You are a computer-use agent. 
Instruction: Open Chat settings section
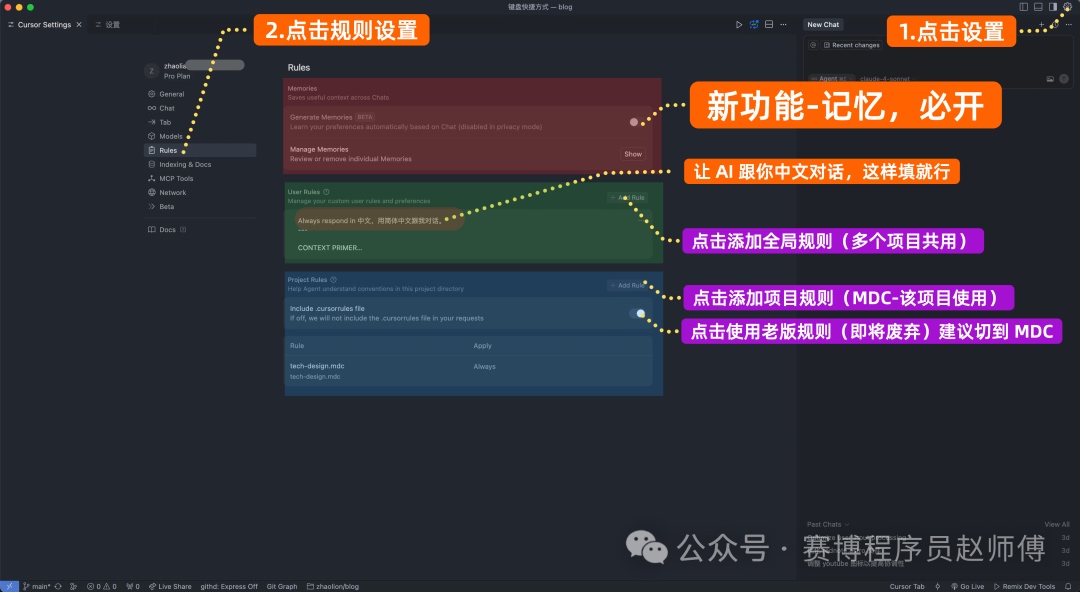[x=200, y=108]
